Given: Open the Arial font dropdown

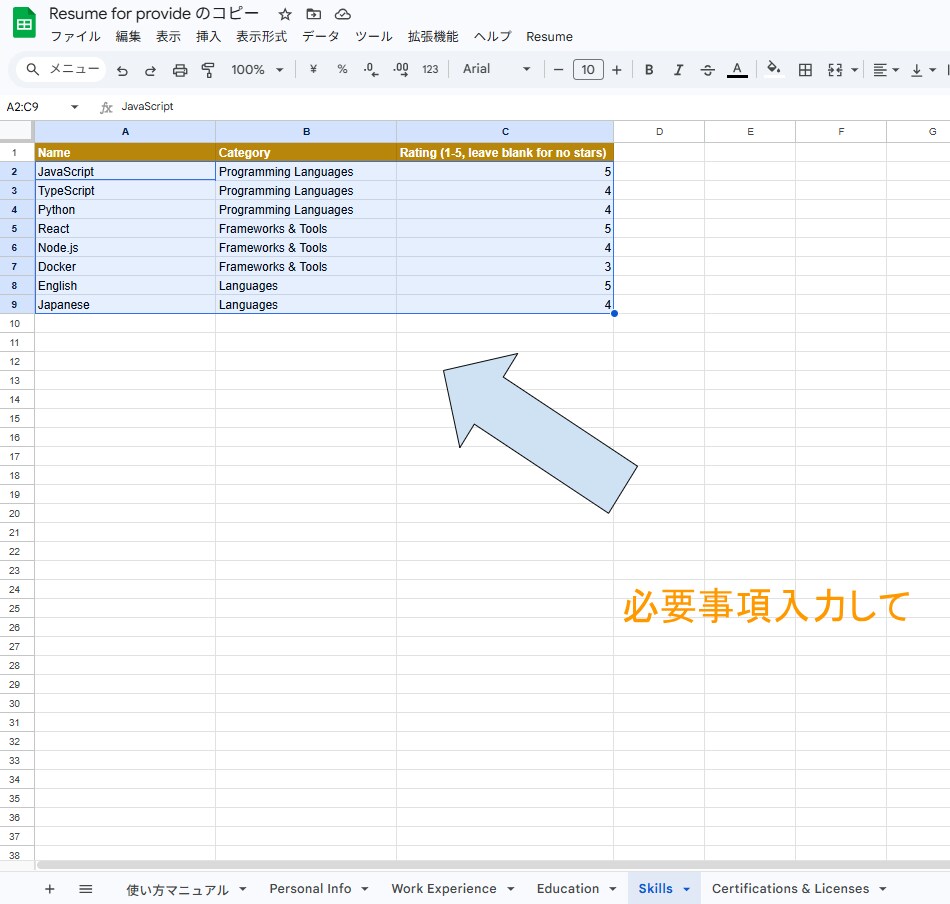Looking at the screenshot, I should pos(496,69).
